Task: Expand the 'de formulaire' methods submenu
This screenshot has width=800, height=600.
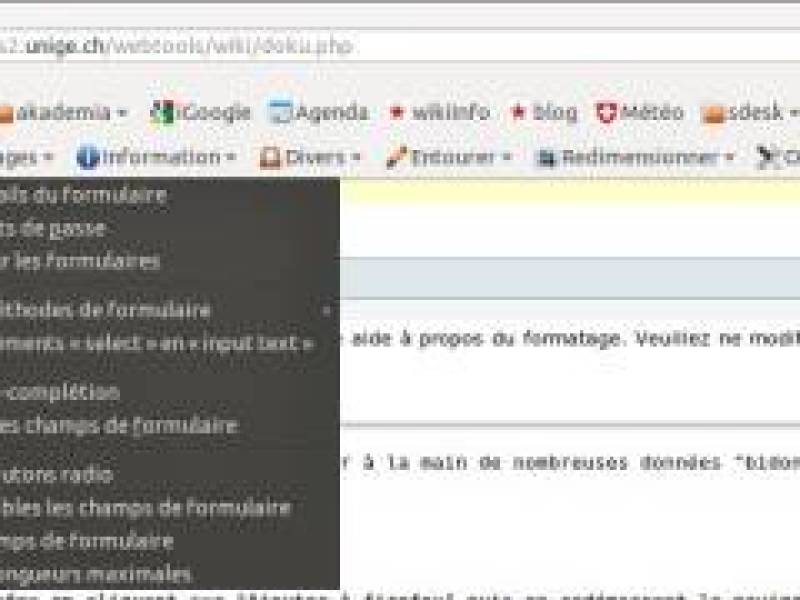Action: (170, 310)
